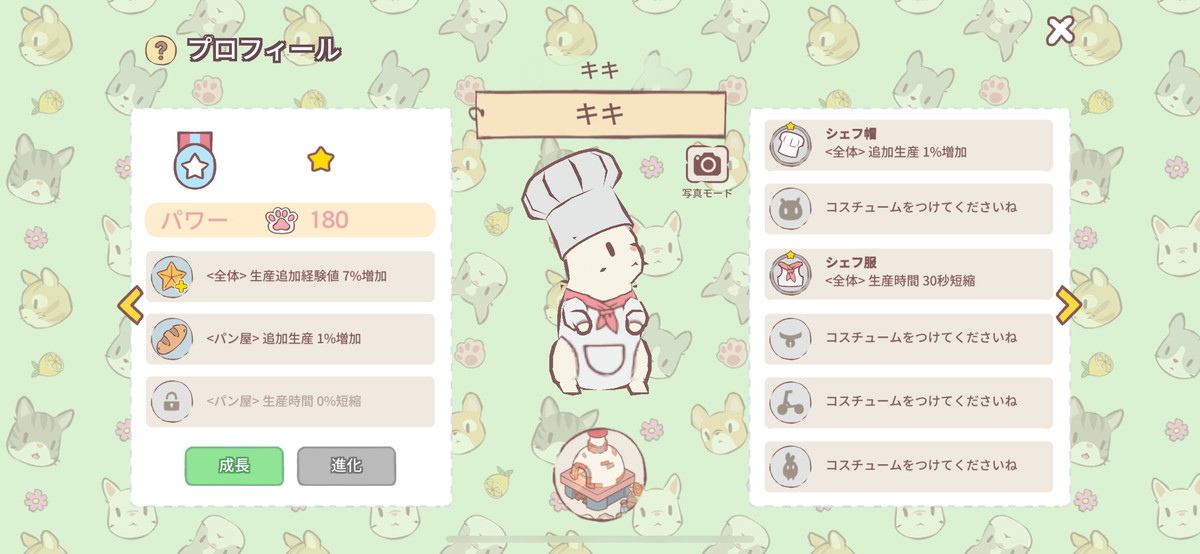
Task: Open the photo mode camera icon
Action: point(707,163)
